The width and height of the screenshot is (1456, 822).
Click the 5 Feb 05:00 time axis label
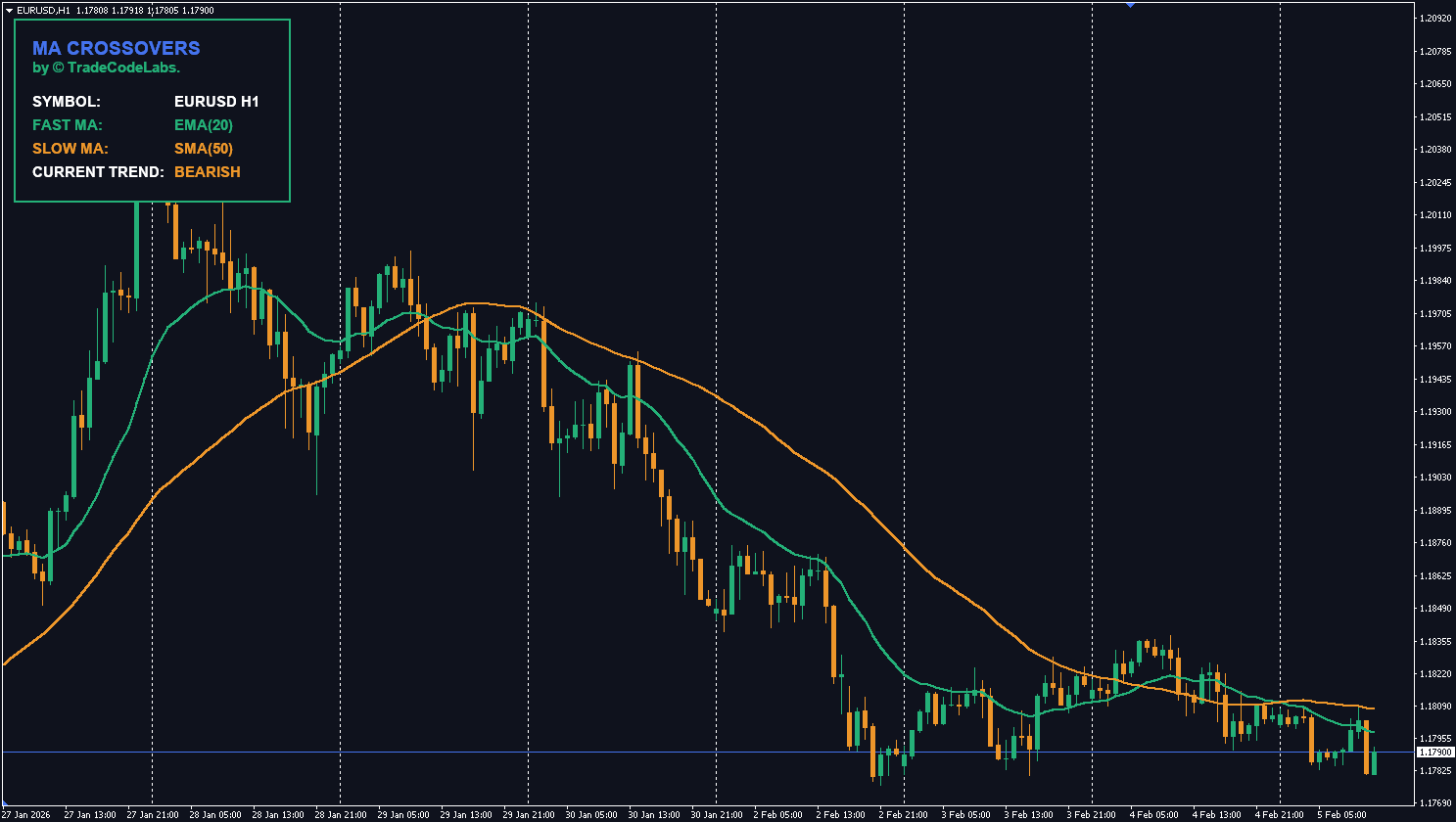pos(1341,814)
